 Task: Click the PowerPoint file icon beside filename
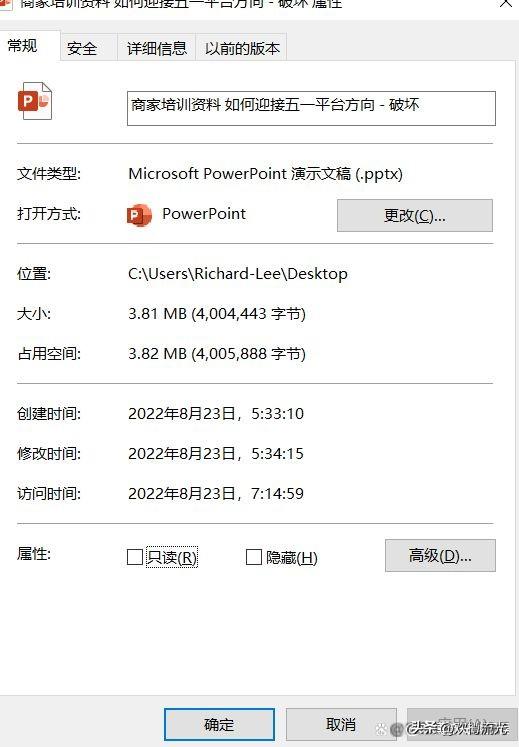pos(35,101)
